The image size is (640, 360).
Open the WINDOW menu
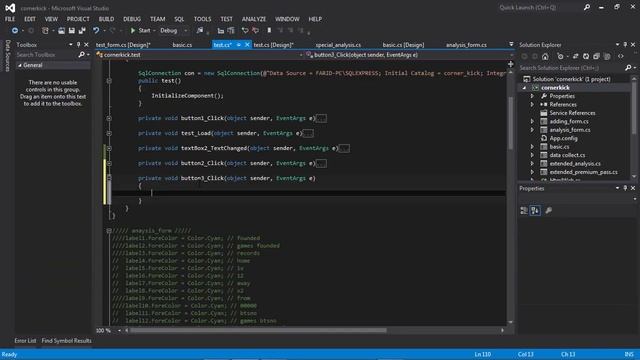287,19
